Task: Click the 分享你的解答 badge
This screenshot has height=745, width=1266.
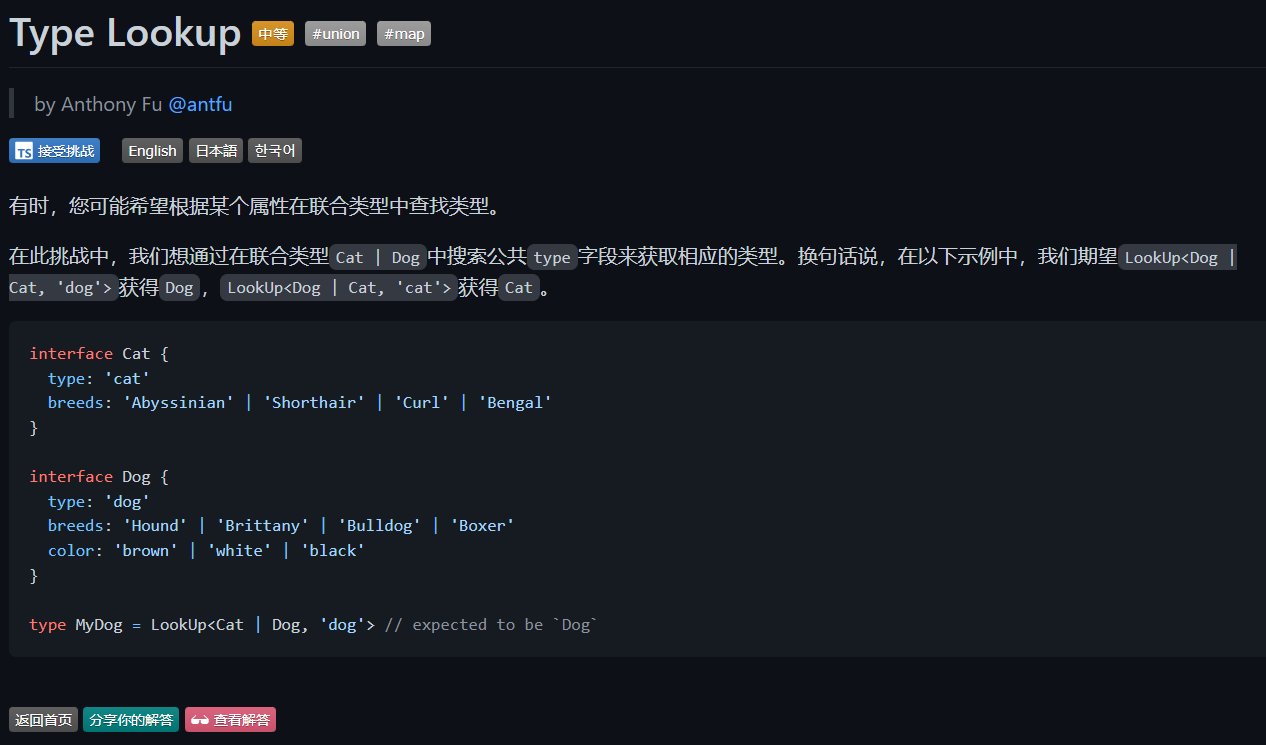Action: pyautogui.click(x=131, y=720)
